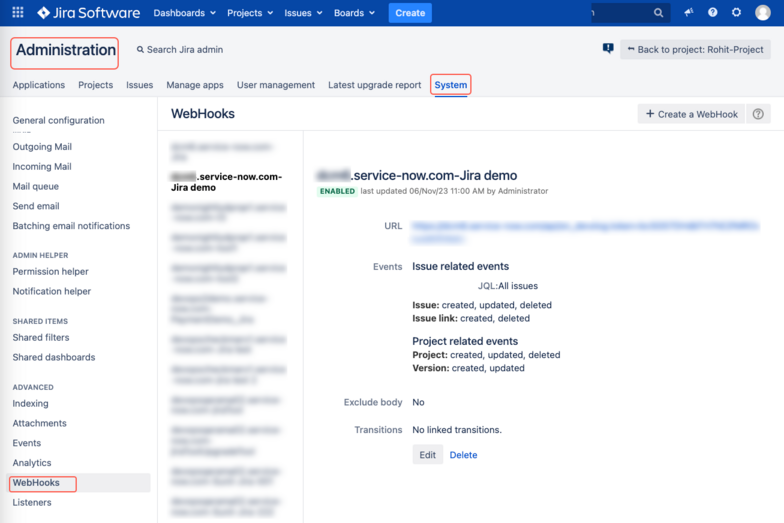The image size is (784, 523).
Task: Open the WebHooks help icon
Action: coord(758,114)
